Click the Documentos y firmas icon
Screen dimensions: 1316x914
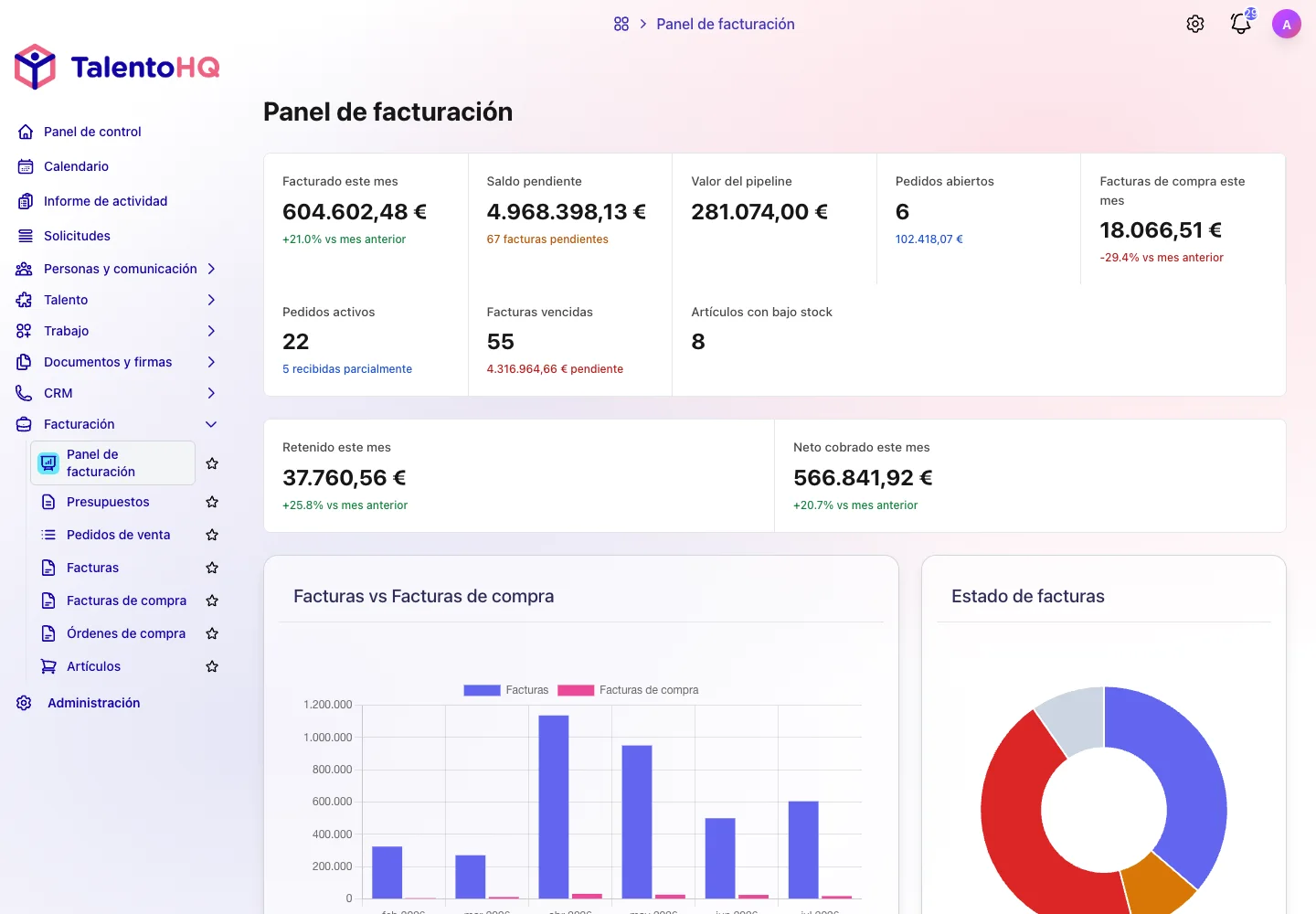25,362
